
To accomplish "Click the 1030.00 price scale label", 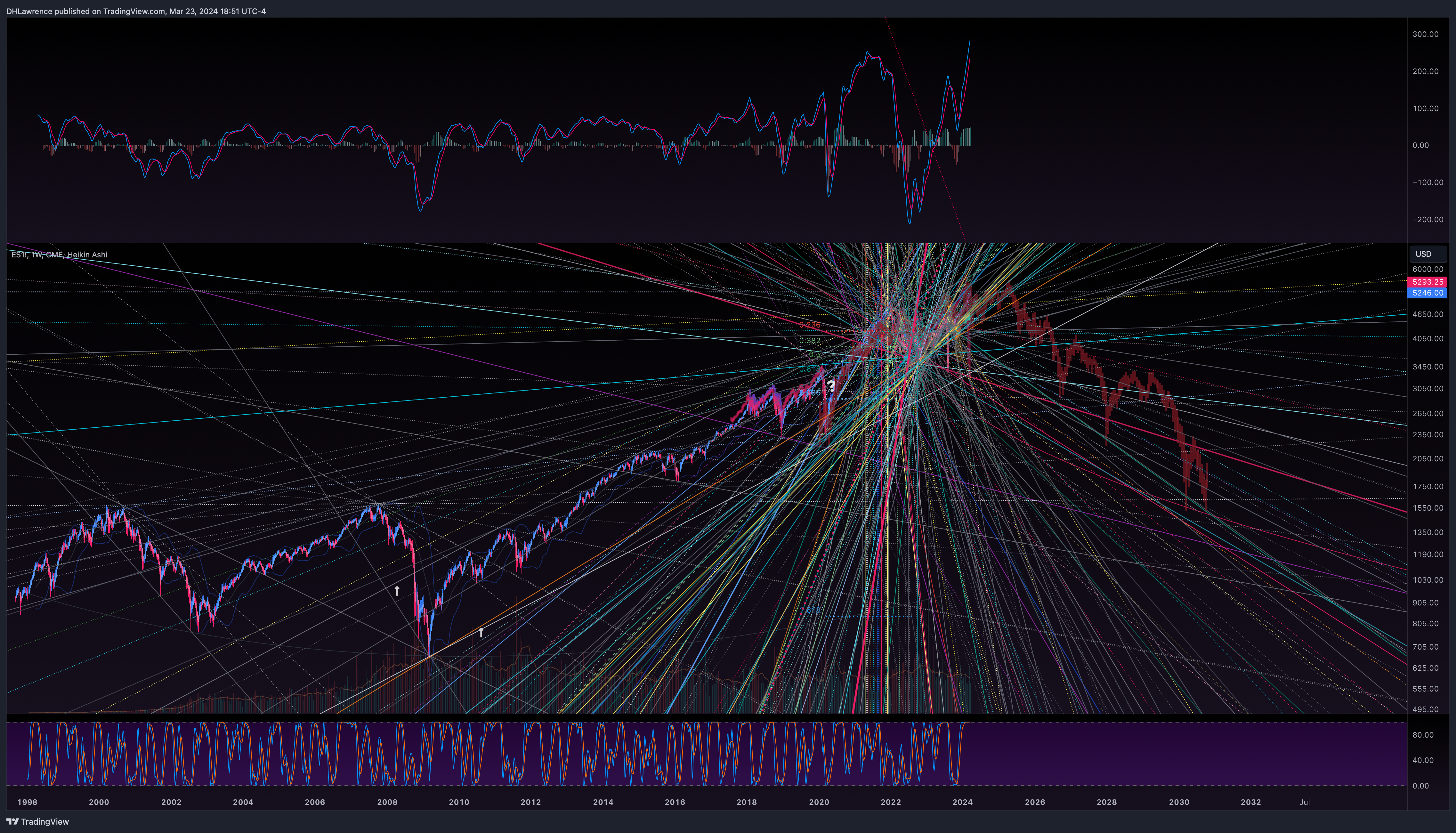I will pyautogui.click(x=1428, y=580).
